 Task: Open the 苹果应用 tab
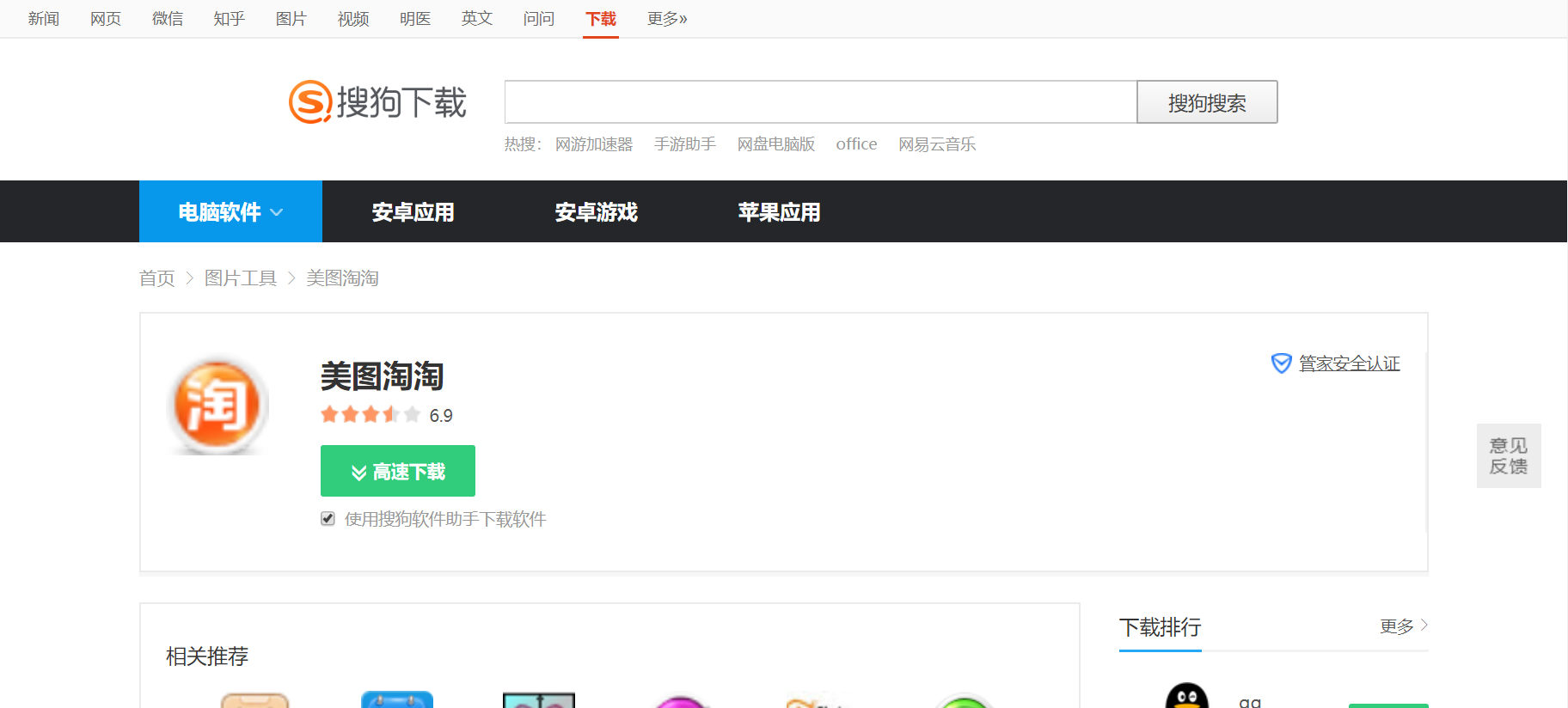[x=779, y=212]
